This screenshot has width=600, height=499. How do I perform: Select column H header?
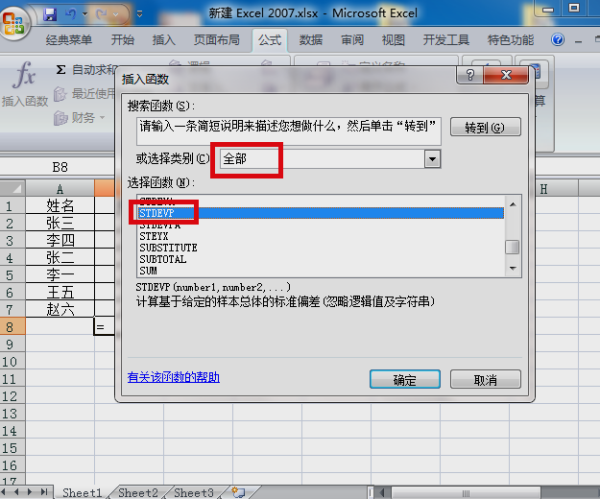click(x=543, y=188)
